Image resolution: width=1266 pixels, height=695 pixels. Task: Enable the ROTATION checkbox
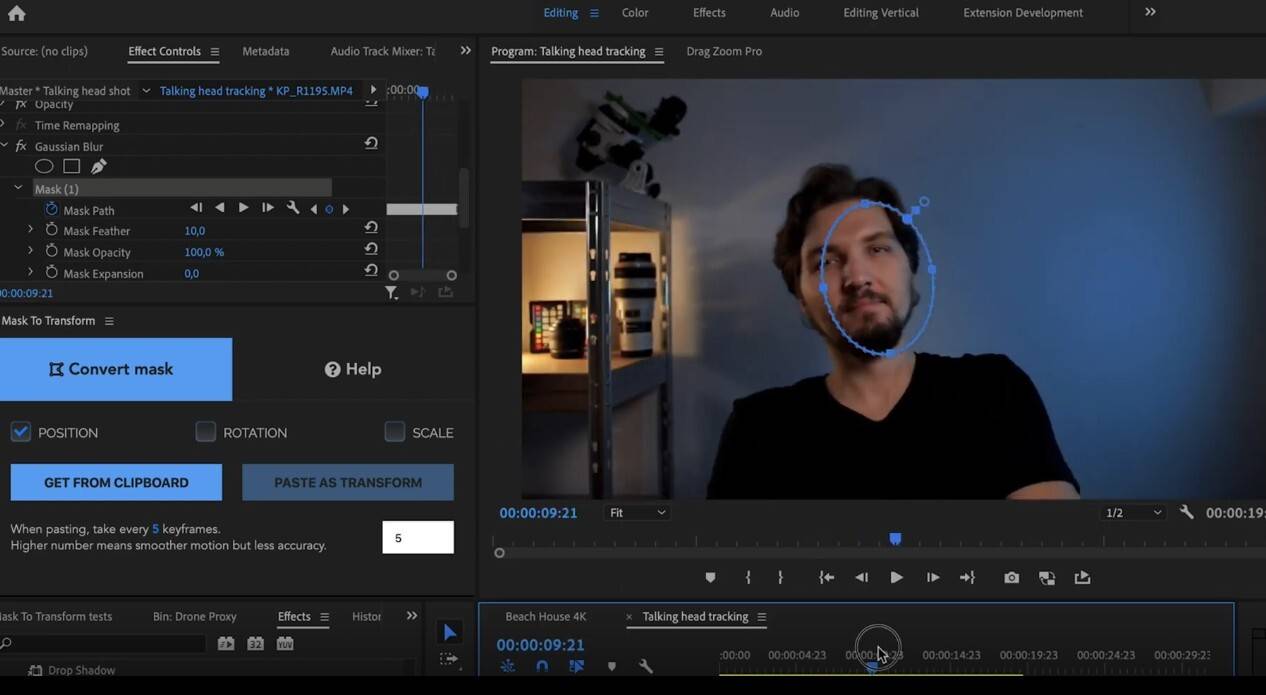(205, 432)
